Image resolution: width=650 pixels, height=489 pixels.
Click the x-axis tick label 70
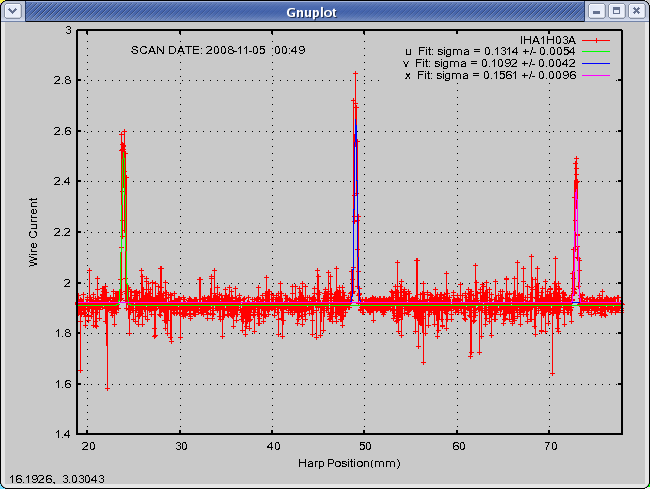coord(551,446)
